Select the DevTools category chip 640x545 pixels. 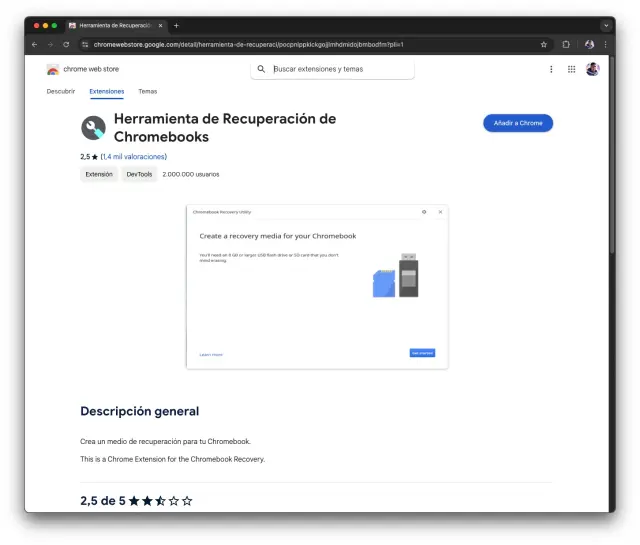(138, 174)
